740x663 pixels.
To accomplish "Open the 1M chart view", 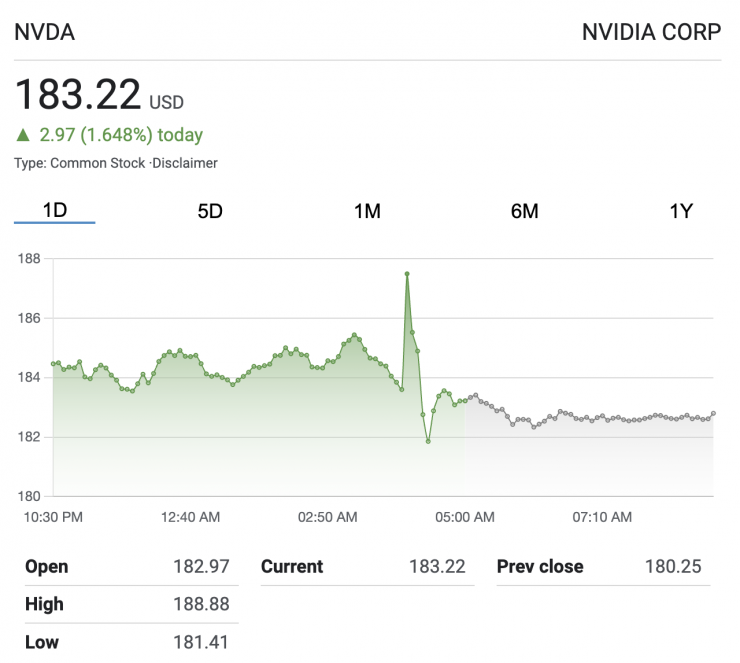I will point(367,211).
